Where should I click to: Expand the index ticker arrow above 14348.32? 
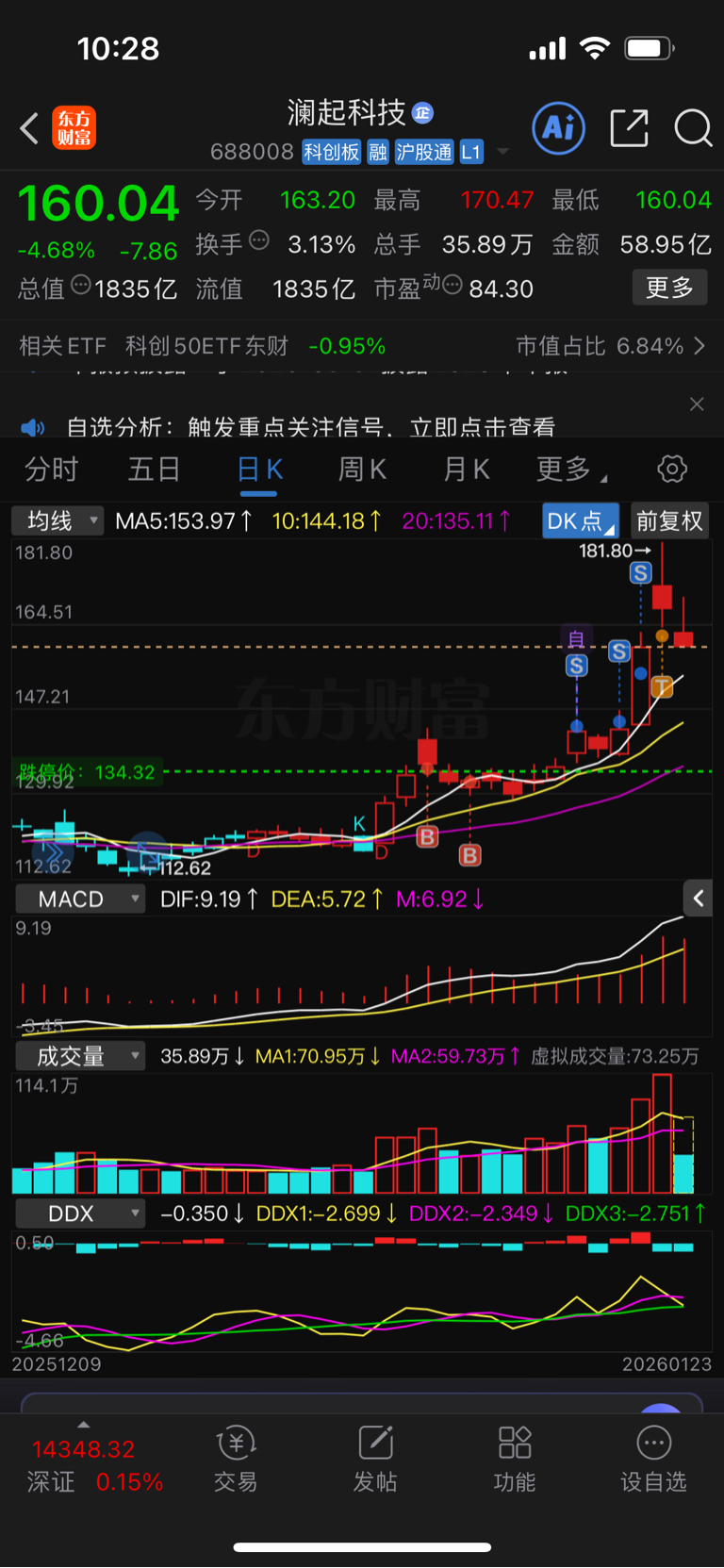pyautogui.click(x=84, y=1425)
